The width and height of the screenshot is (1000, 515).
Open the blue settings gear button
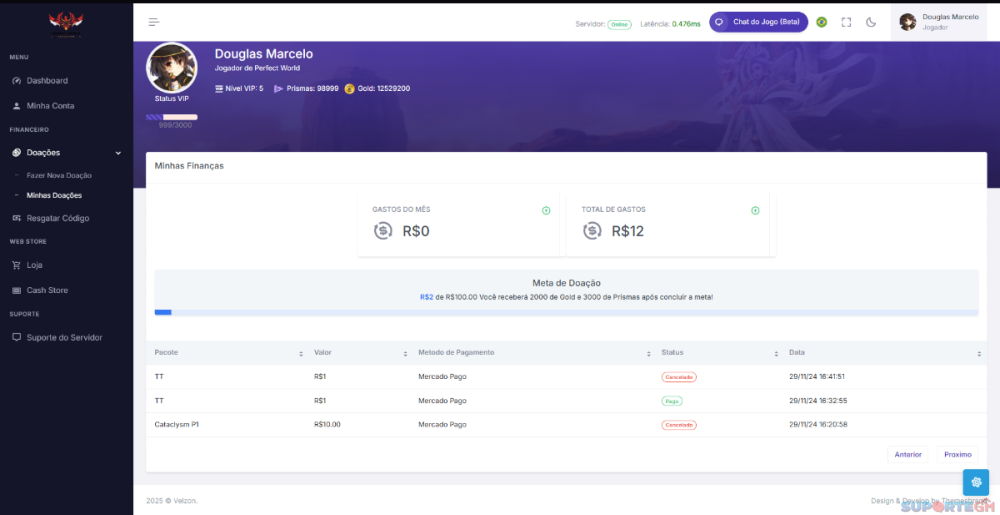coord(975,482)
